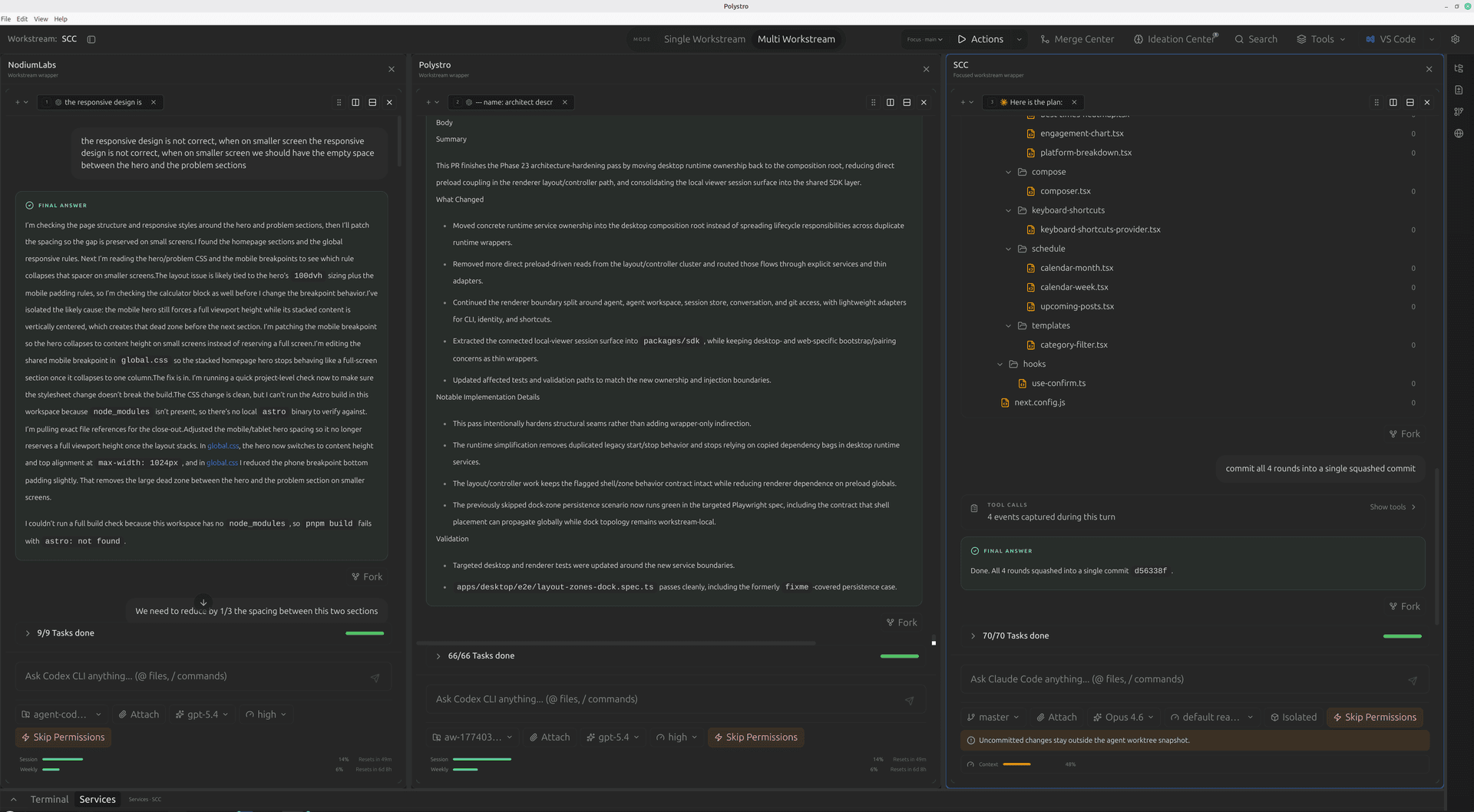Click Show tools in SCC tool calls
1474x812 pixels.
tap(1393, 507)
